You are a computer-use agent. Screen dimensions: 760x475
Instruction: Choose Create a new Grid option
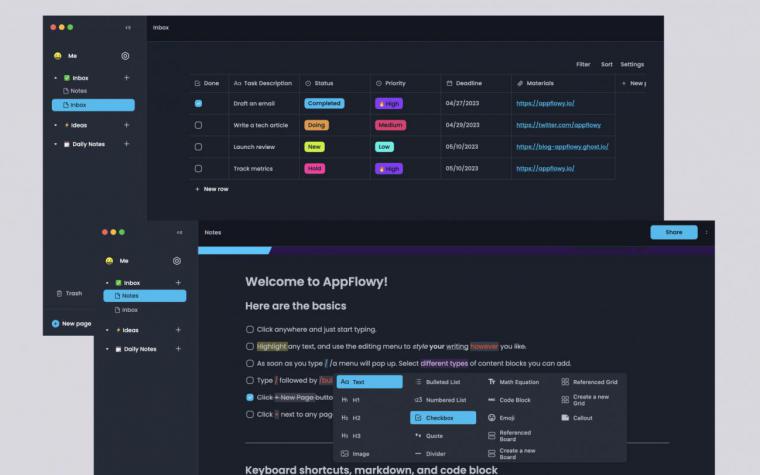(x=586, y=400)
